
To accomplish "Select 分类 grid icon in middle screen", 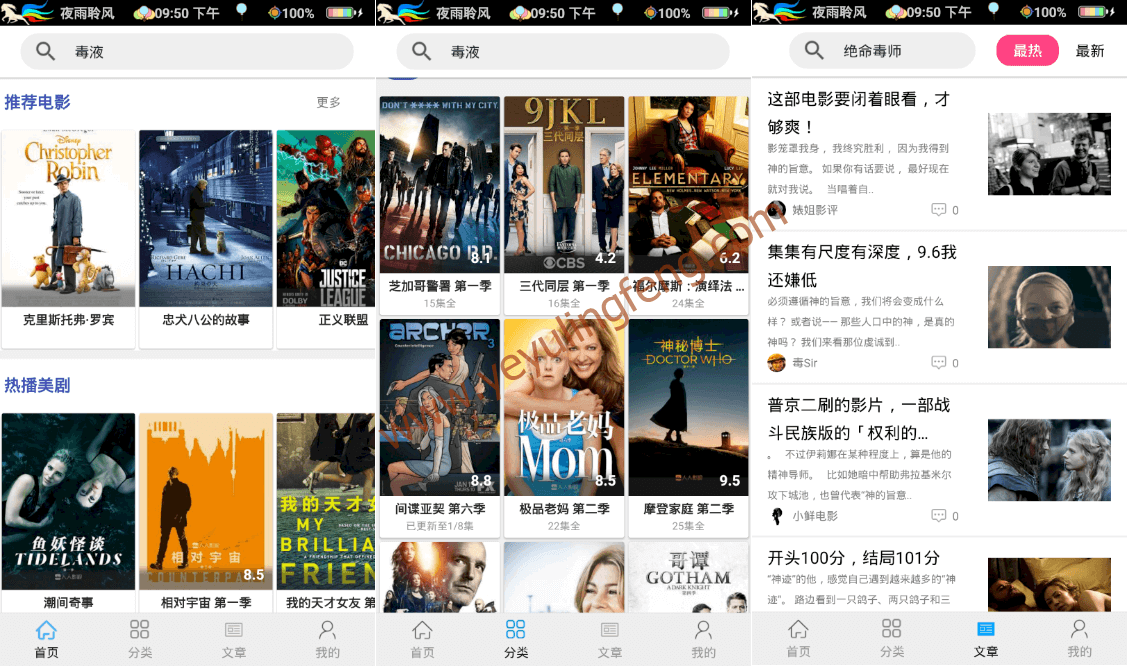I will point(515,629).
